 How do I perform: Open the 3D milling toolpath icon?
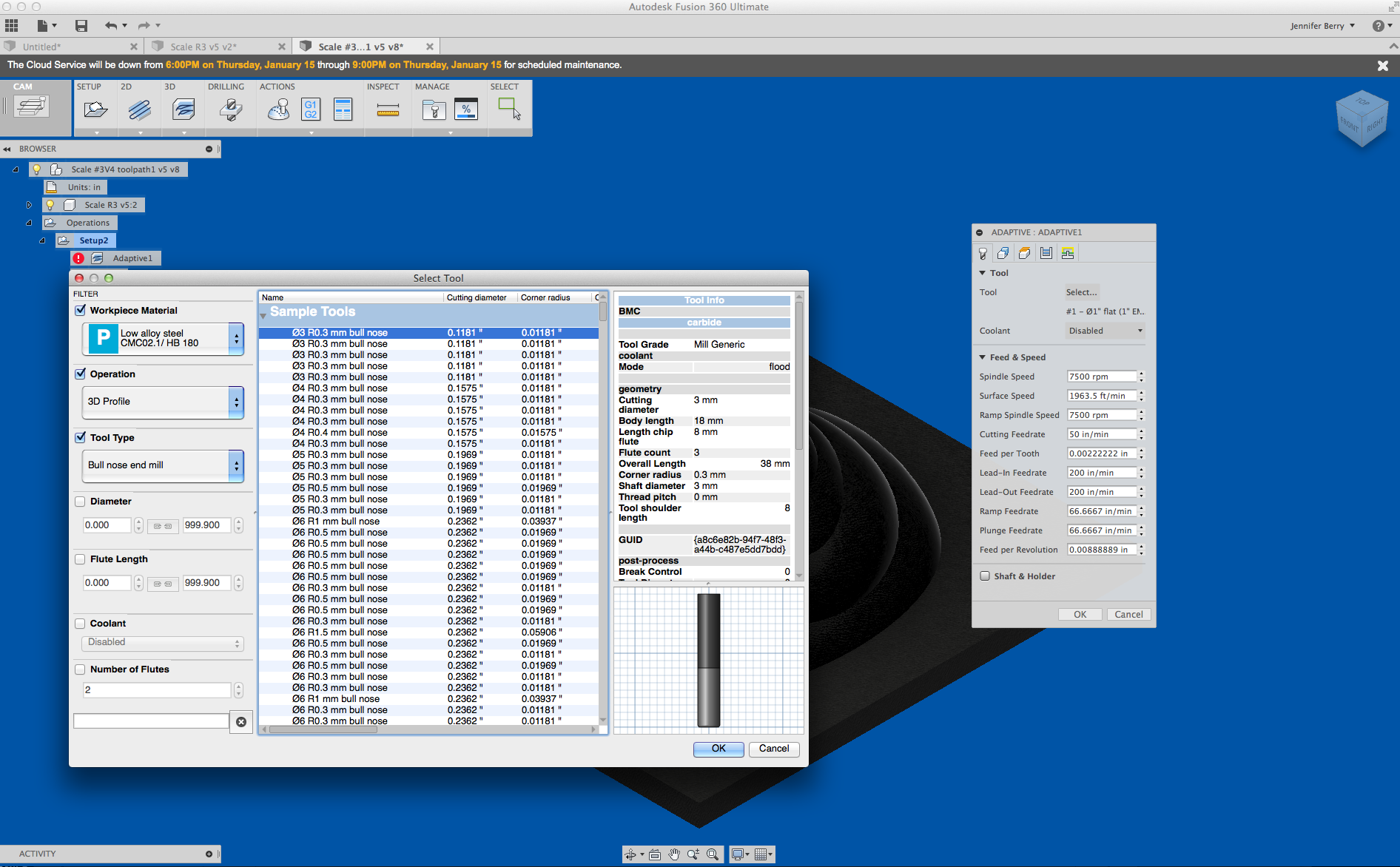coord(184,110)
